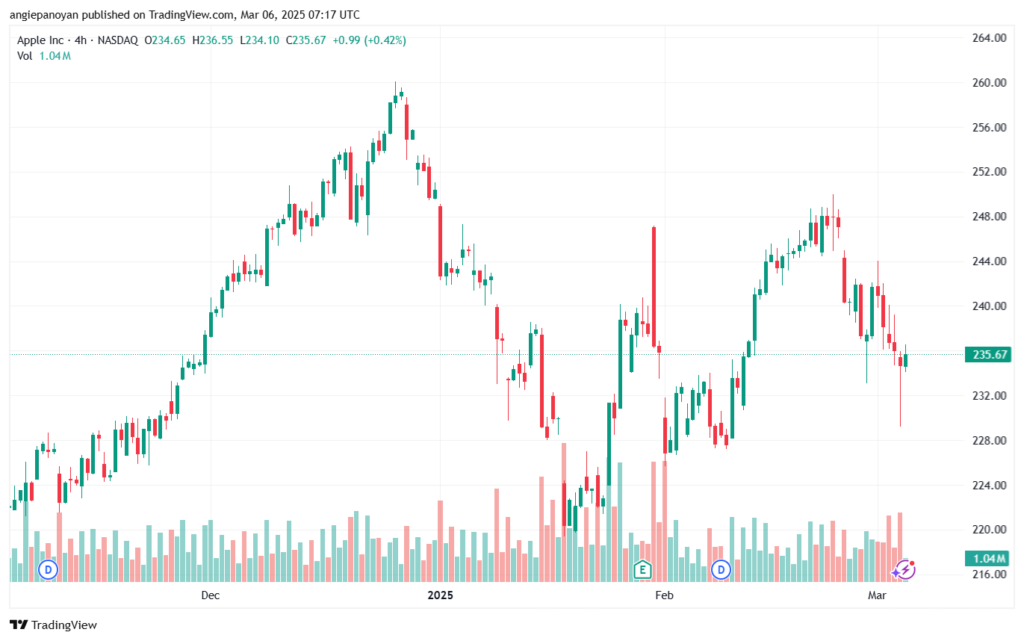1024x641 pixels.
Task: Select the Apple Inc symbol title
Action: 40,40
